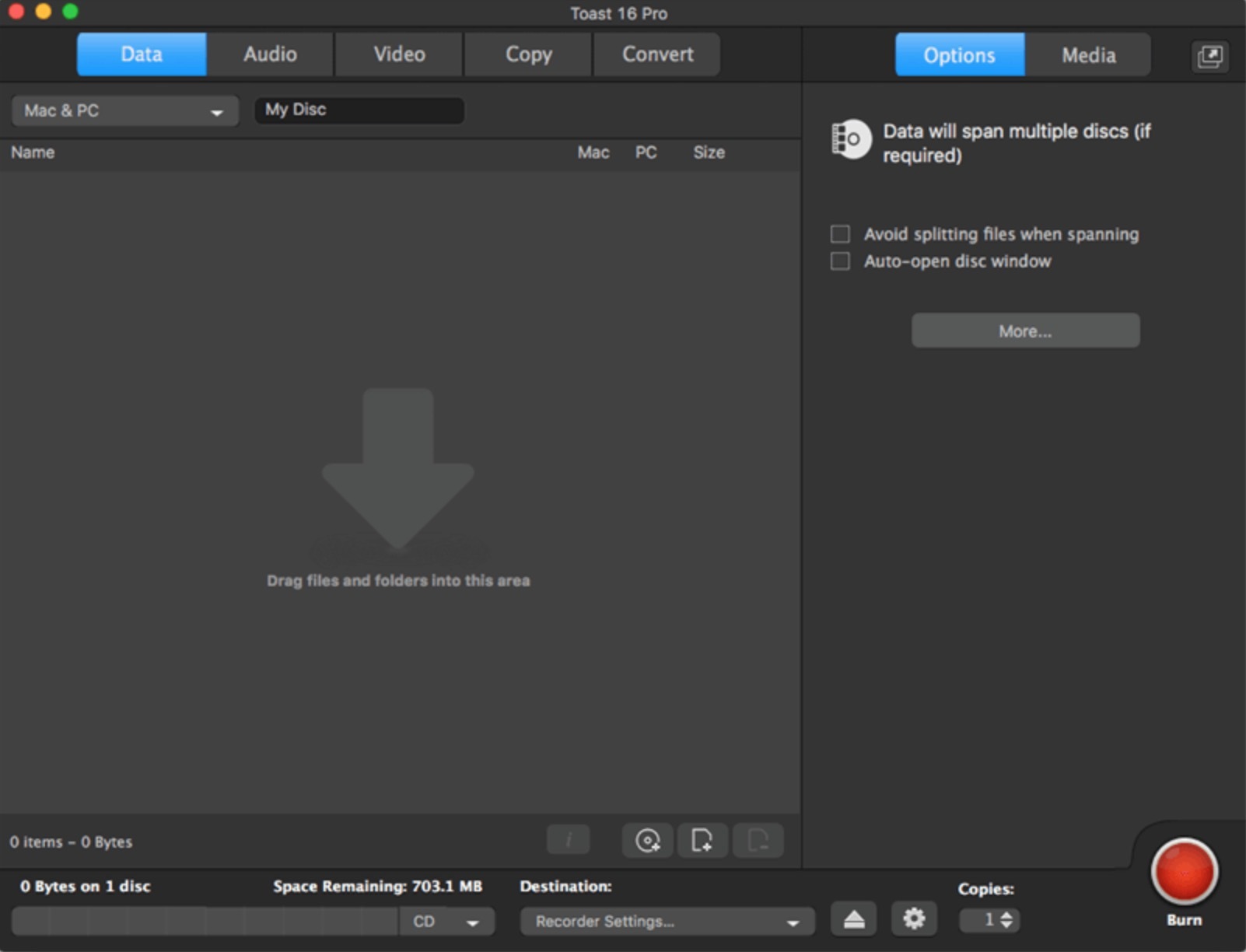Click the add file icon
The image size is (1246, 952).
pyautogui.click(x=702, y=841)
